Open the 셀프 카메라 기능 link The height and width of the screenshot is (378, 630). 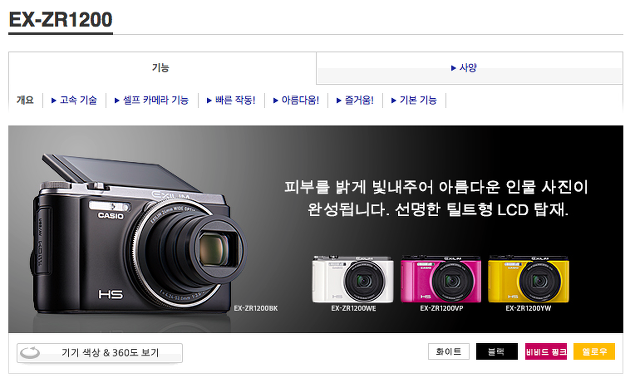tap(151, 100)
